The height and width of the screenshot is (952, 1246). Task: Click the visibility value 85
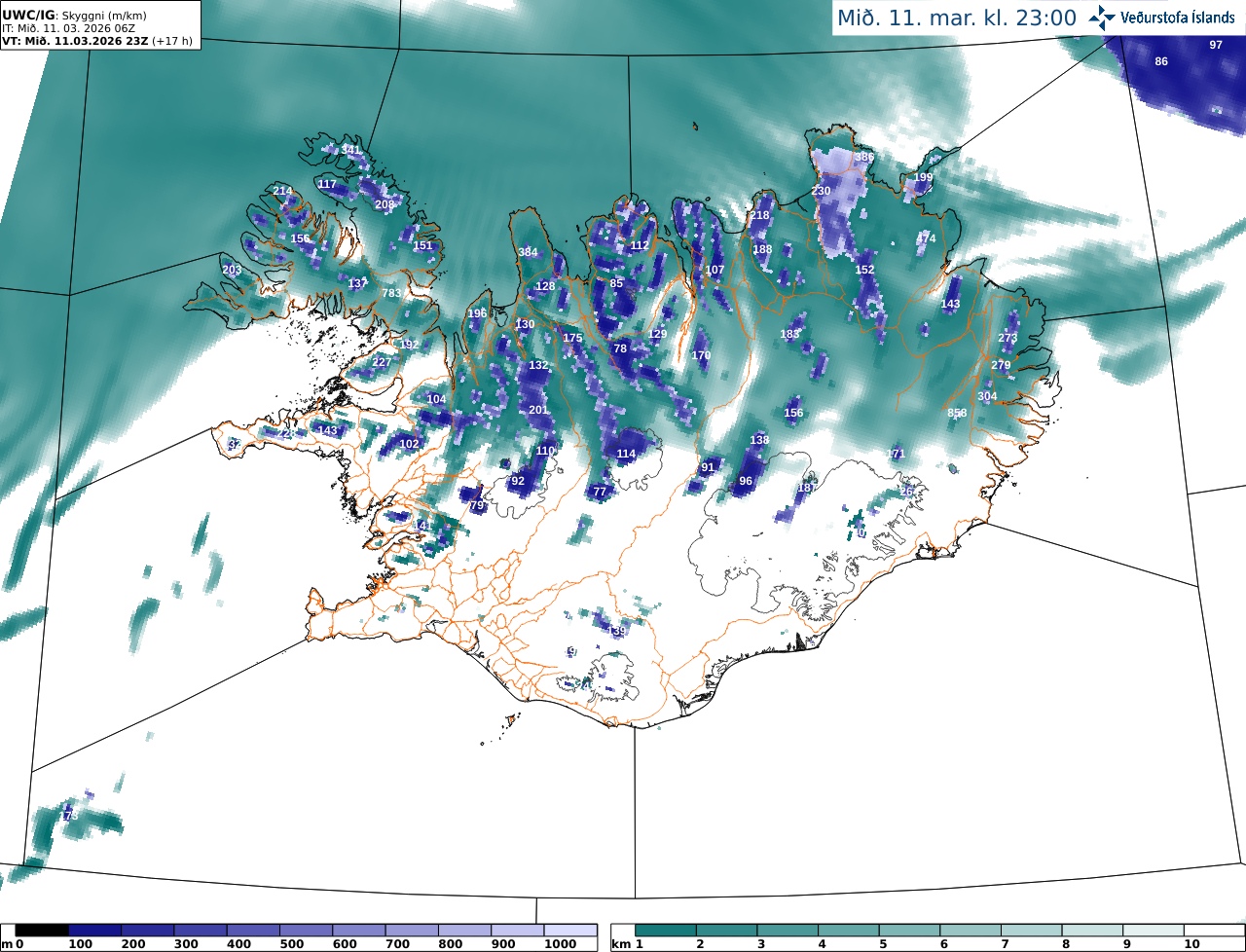point(616,283)
